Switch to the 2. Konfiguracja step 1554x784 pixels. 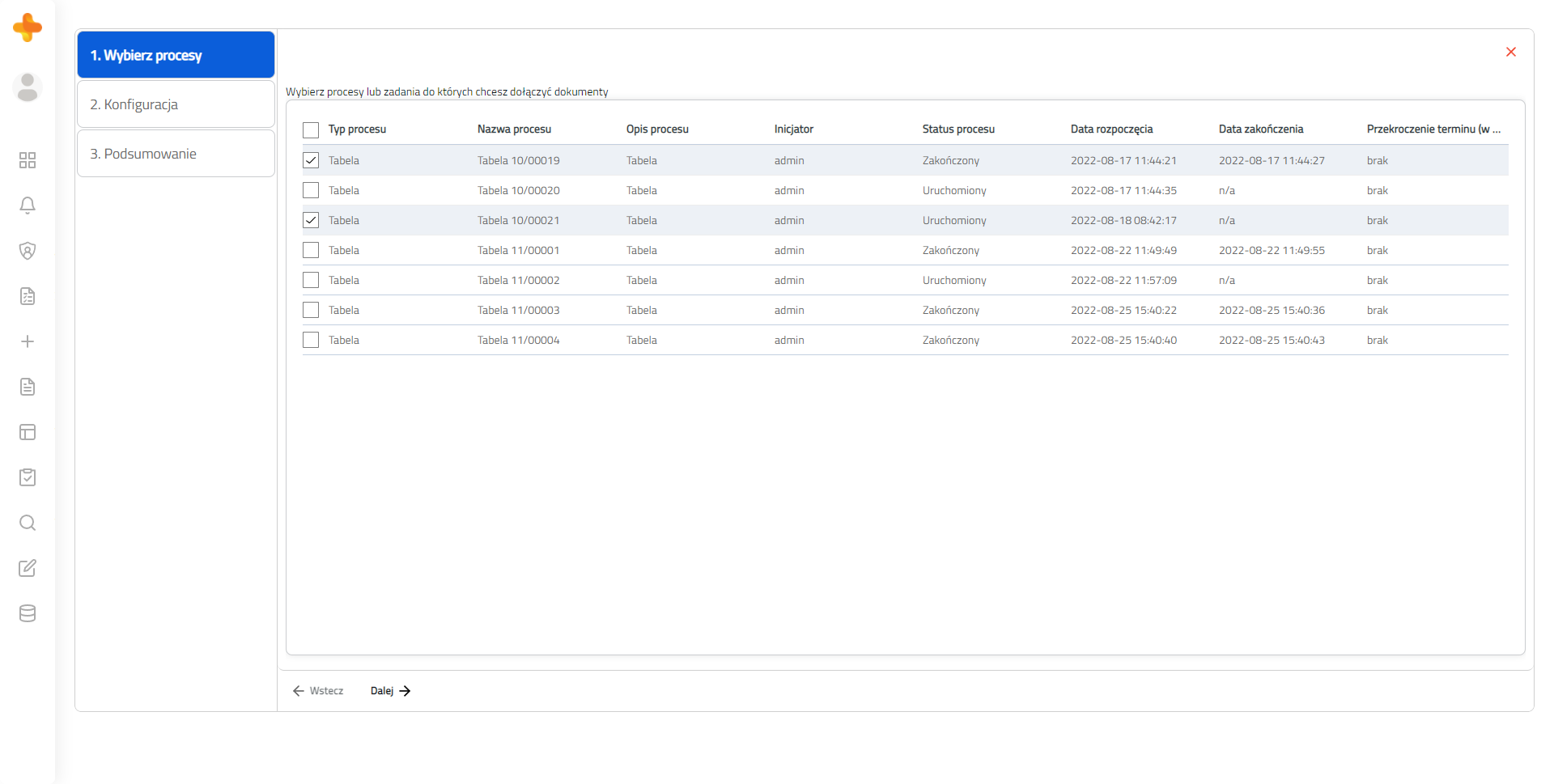click(176, 104)
